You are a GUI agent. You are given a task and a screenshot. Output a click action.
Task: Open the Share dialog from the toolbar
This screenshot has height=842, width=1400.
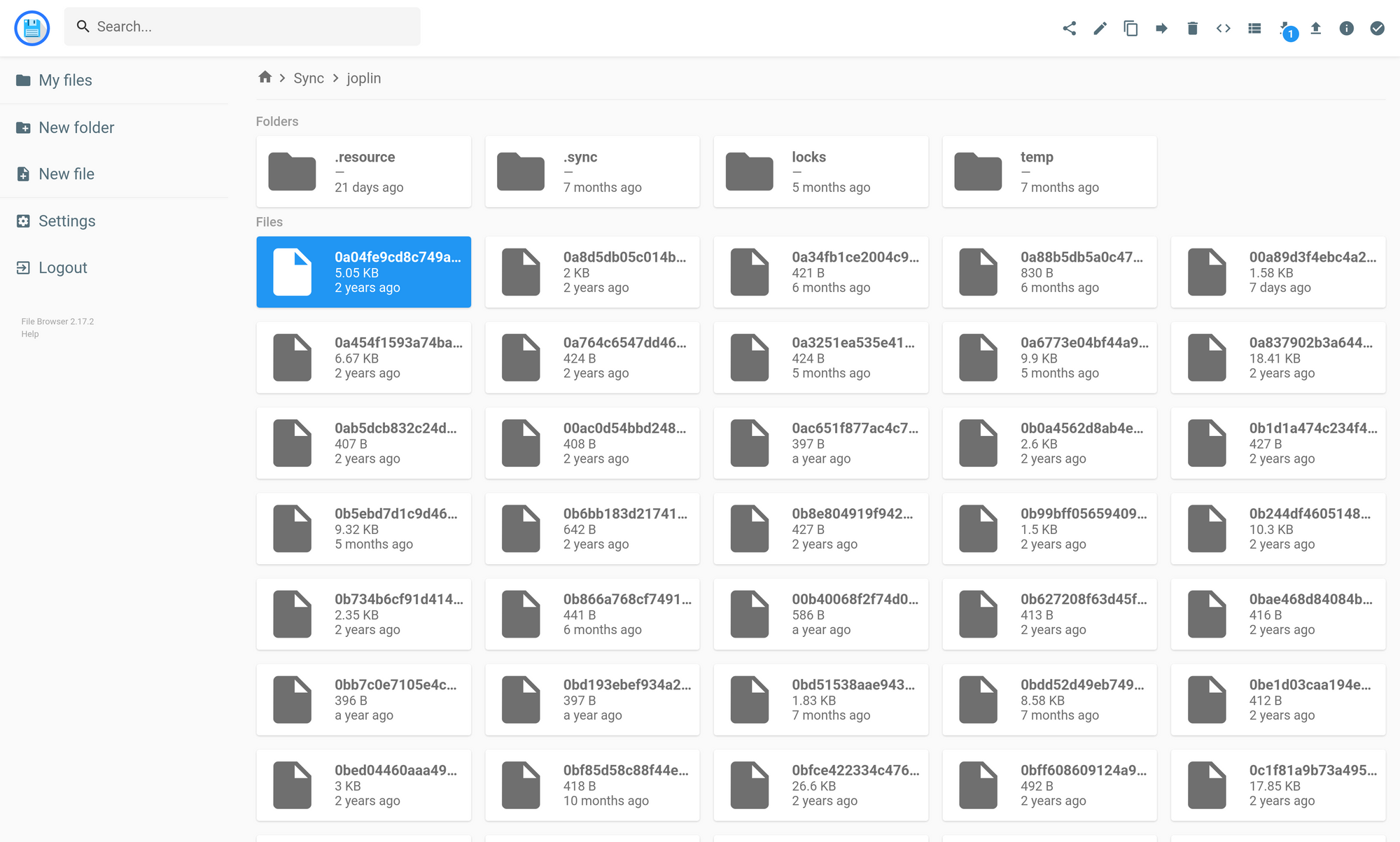pyautogui.click(x=1070, y=28)
